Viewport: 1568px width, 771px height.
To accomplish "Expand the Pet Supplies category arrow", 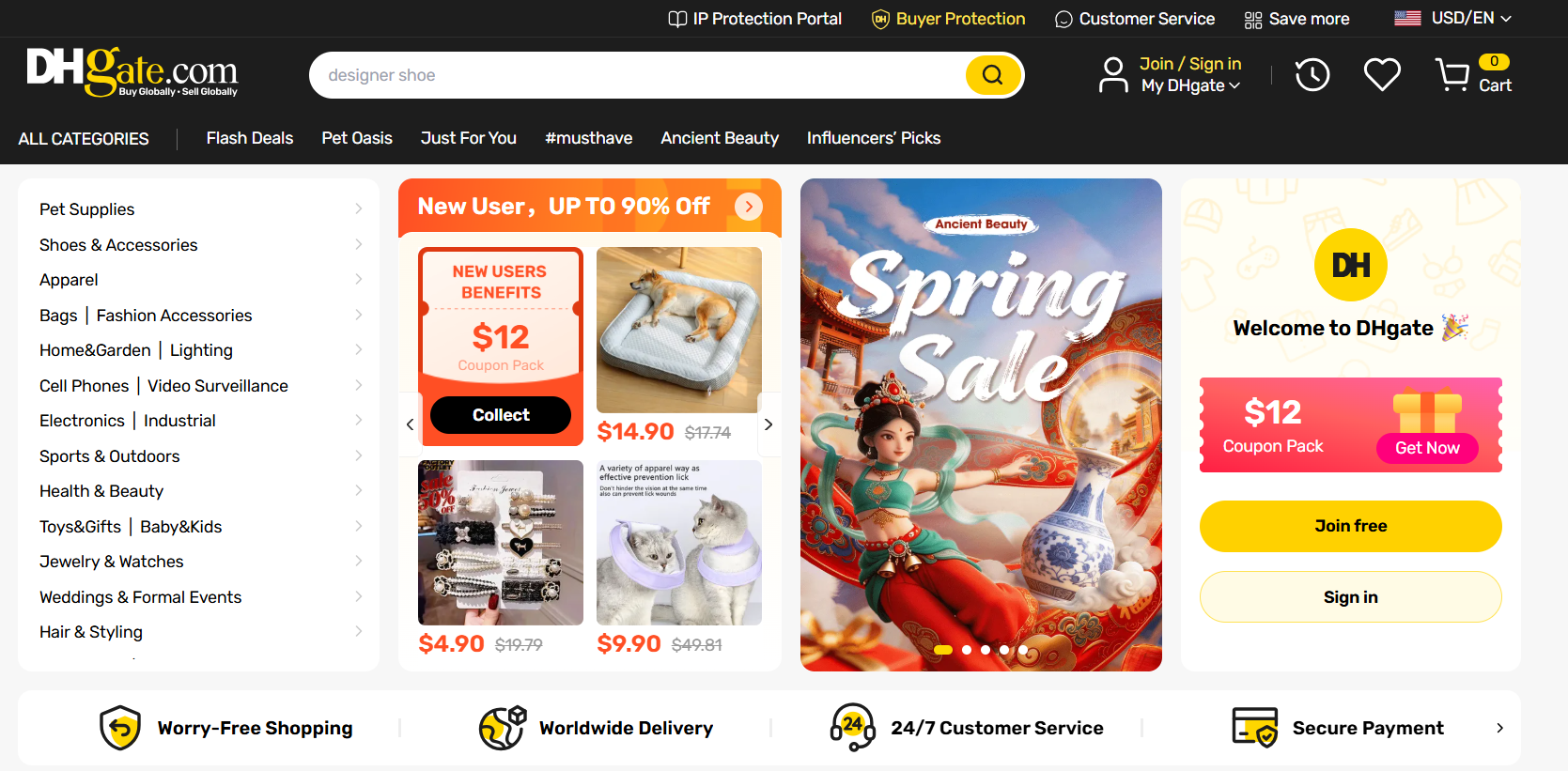I will point(358,208).
